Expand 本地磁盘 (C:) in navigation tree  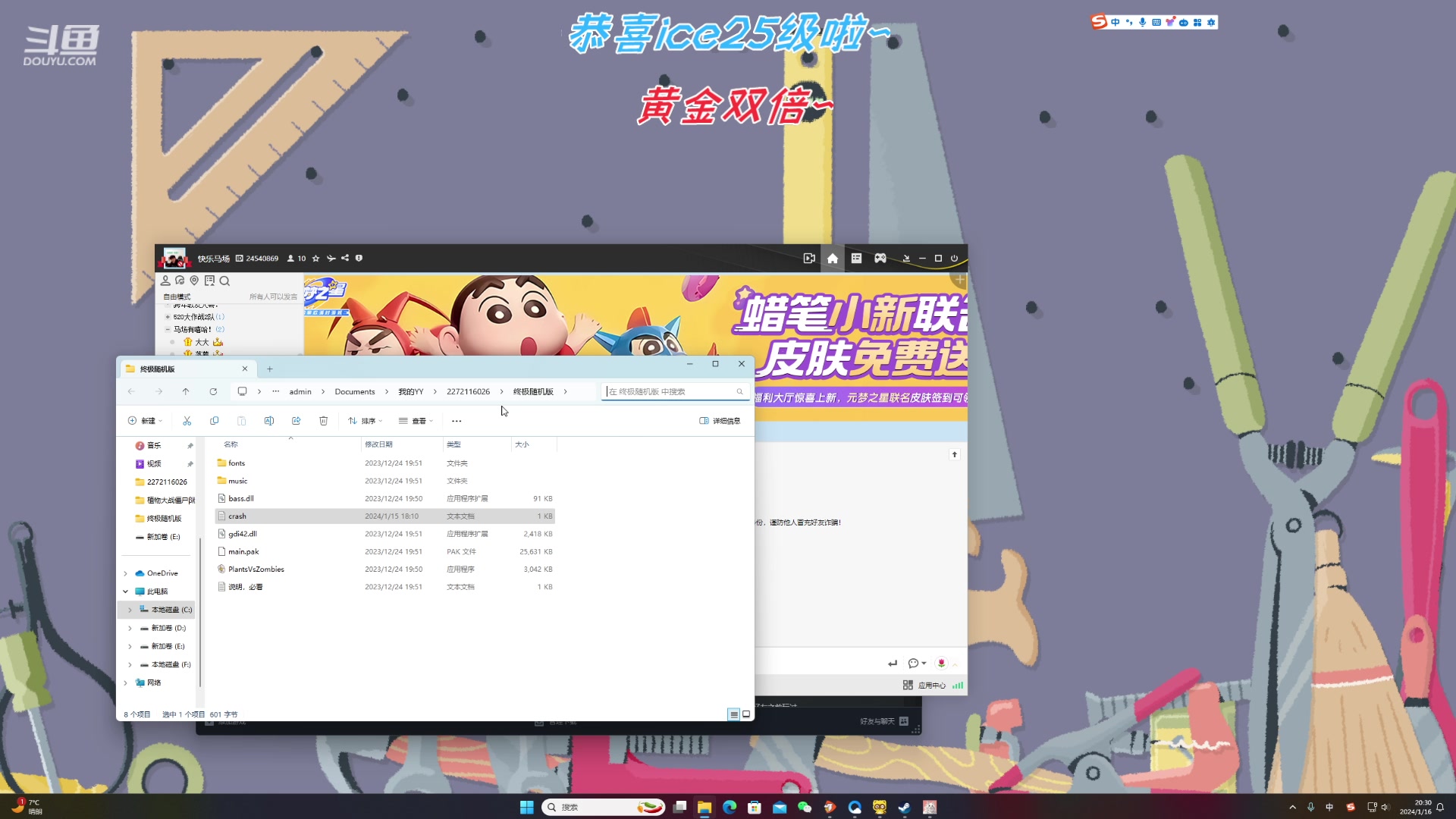(130, 610)
